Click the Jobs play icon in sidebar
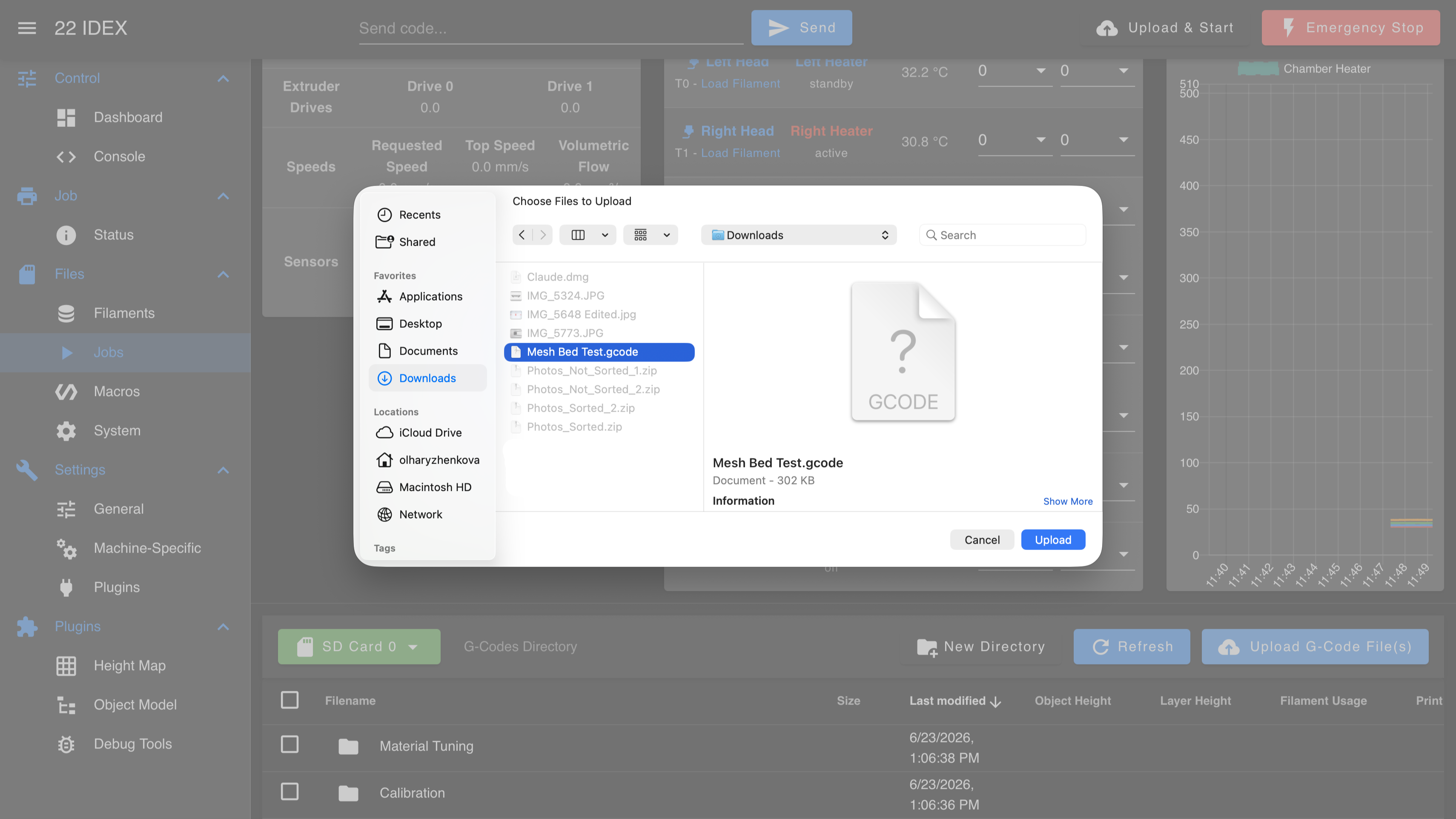 66,353
